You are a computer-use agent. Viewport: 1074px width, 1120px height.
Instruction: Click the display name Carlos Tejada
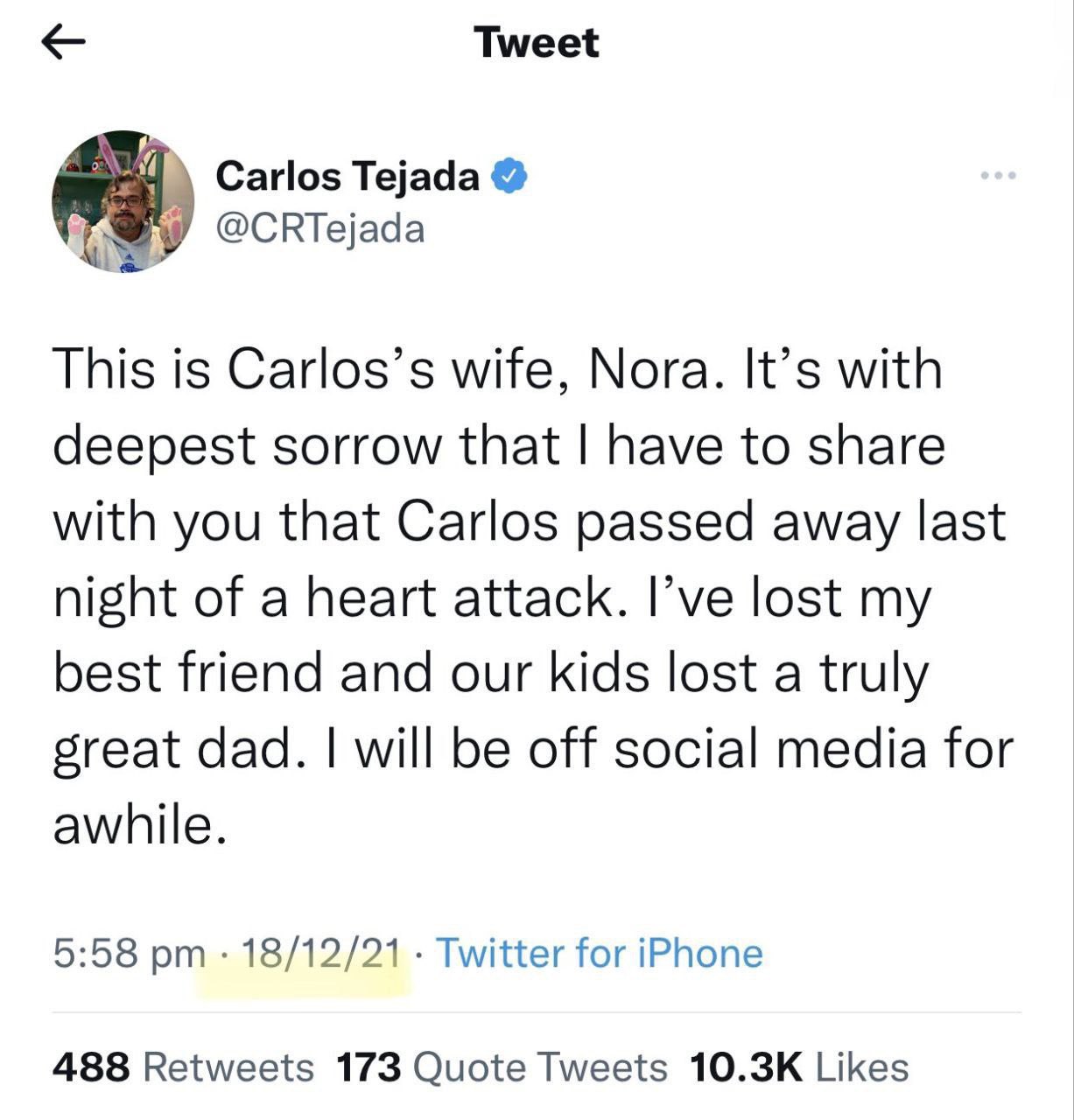click(x=347, y=177)
